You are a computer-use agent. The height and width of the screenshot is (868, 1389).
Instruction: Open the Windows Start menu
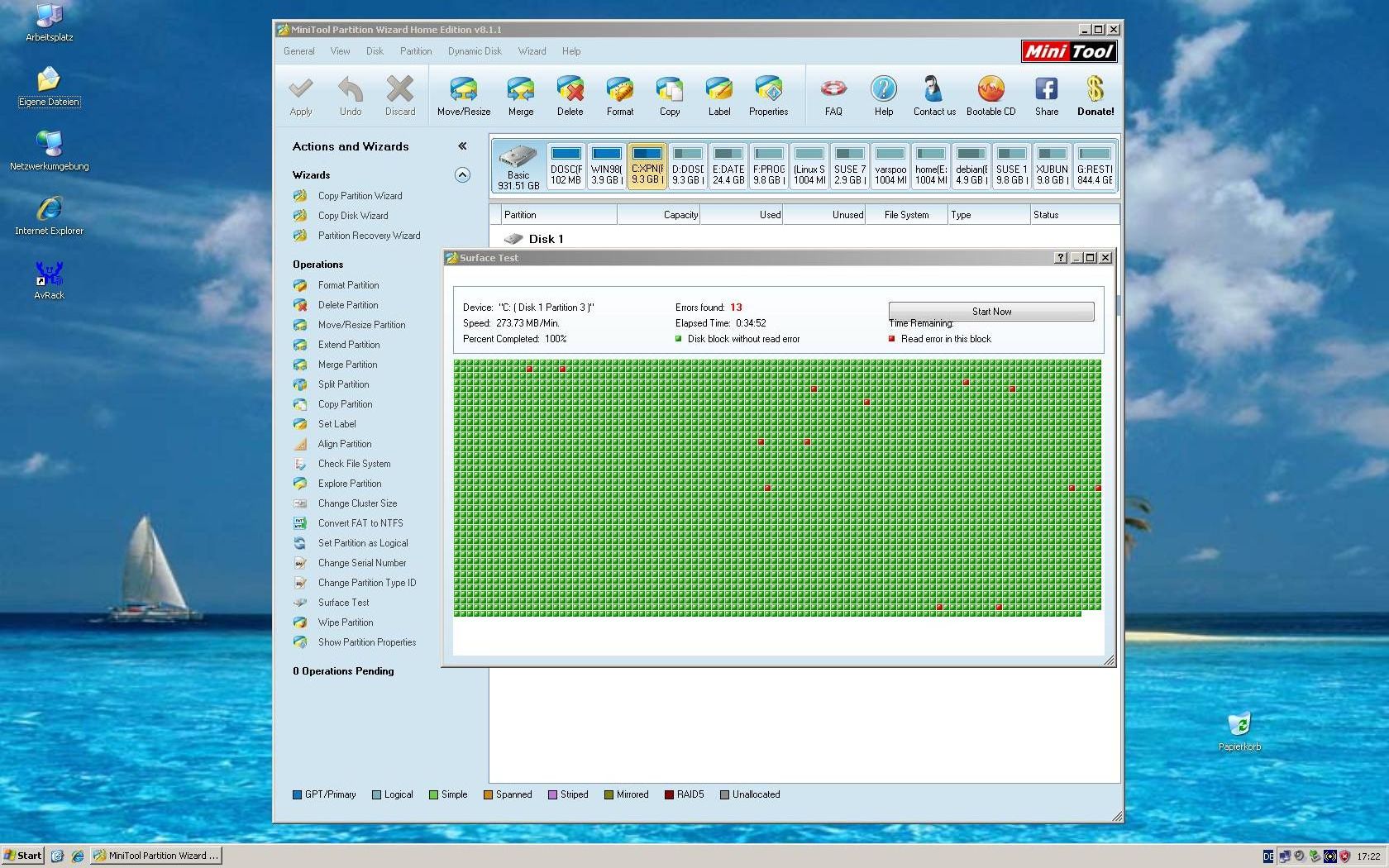click(x=22, y=856)
